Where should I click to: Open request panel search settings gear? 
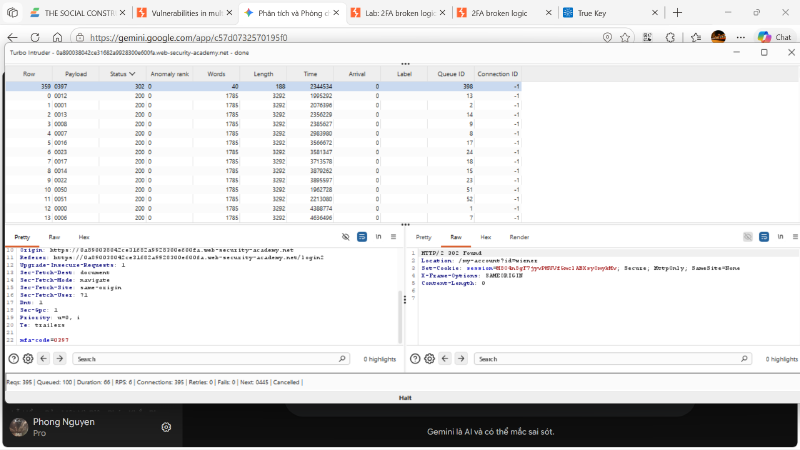pos(28,359)
